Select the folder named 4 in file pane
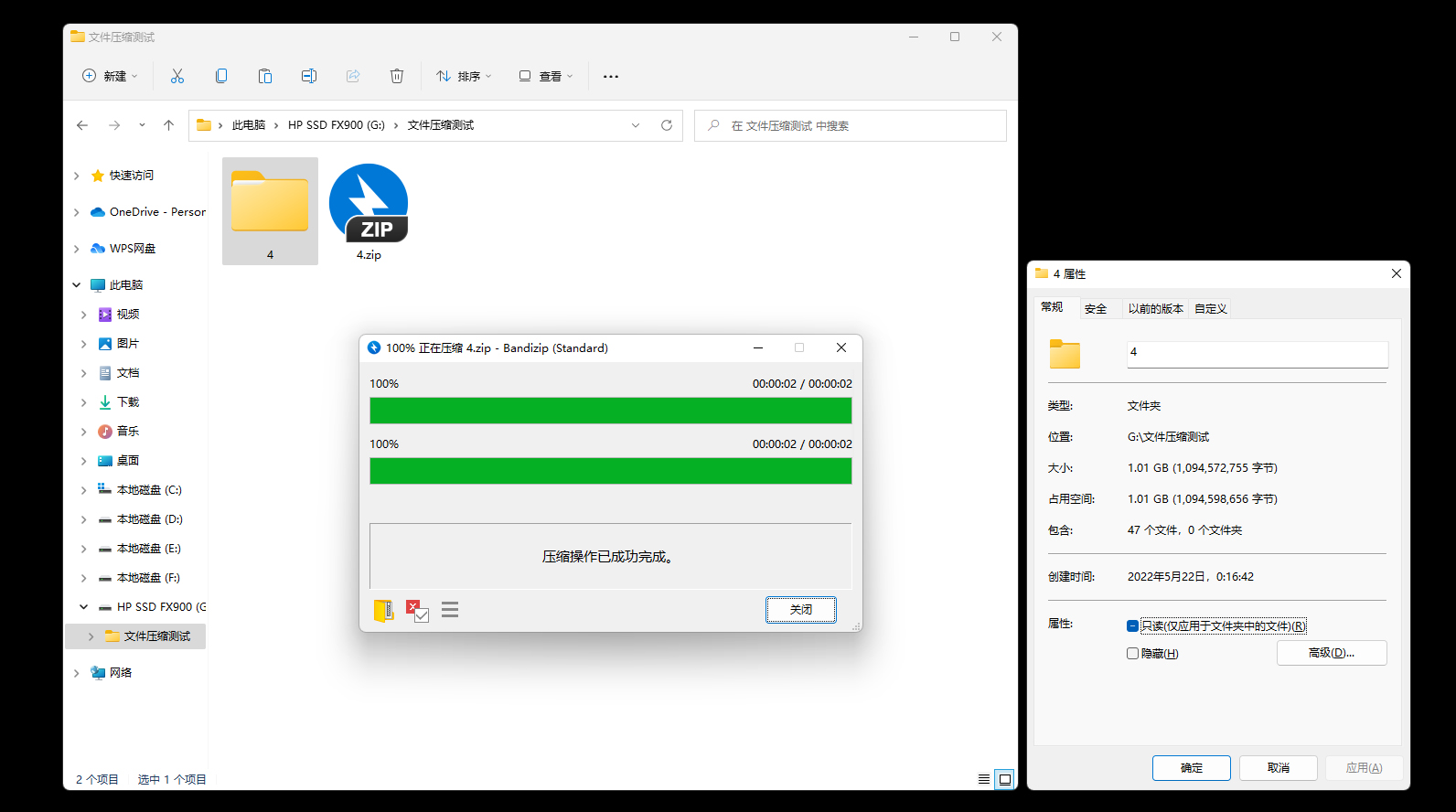Image resolution: width=1456 pixels, height=812 pixels. tap(270, 211)
